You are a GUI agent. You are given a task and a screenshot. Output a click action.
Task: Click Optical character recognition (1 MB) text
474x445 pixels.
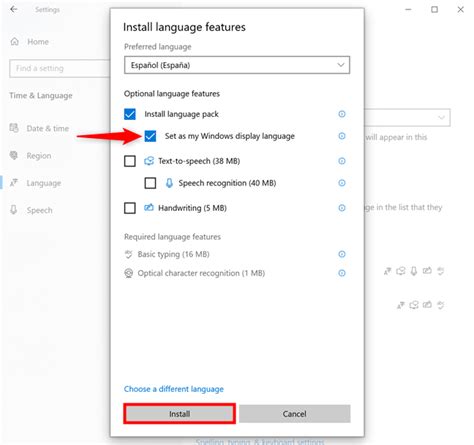click(201, 273)
